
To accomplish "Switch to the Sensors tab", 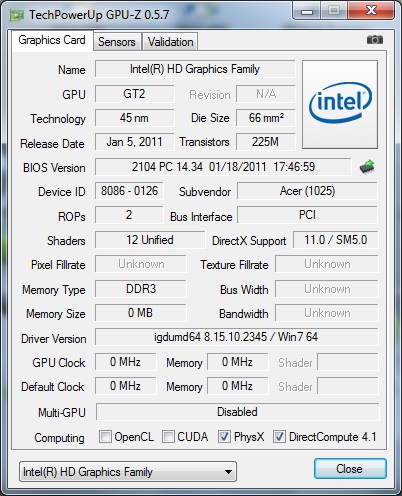I will tap(117, 42).
